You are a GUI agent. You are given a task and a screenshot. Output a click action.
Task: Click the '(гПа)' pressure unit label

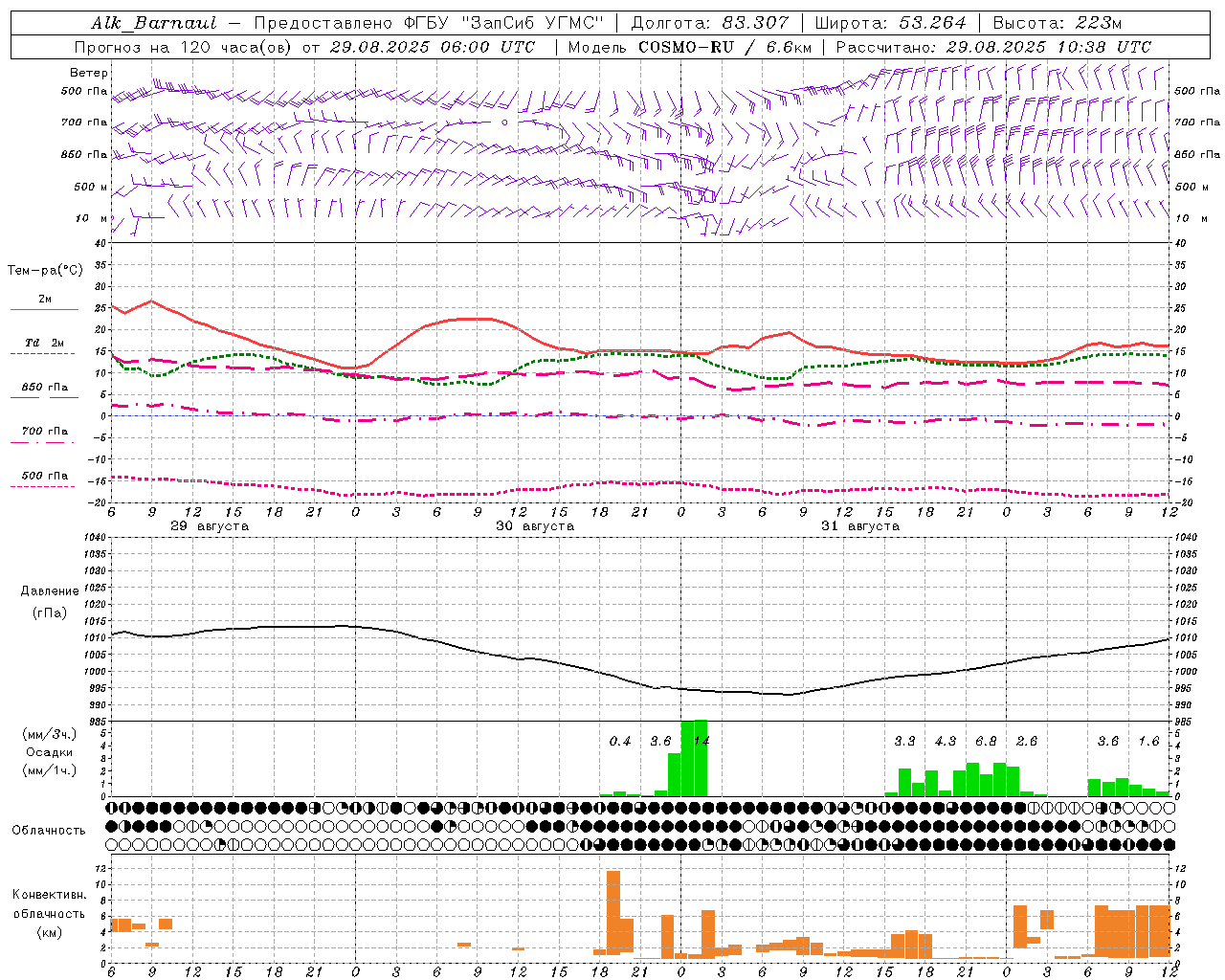coord(50,612)
